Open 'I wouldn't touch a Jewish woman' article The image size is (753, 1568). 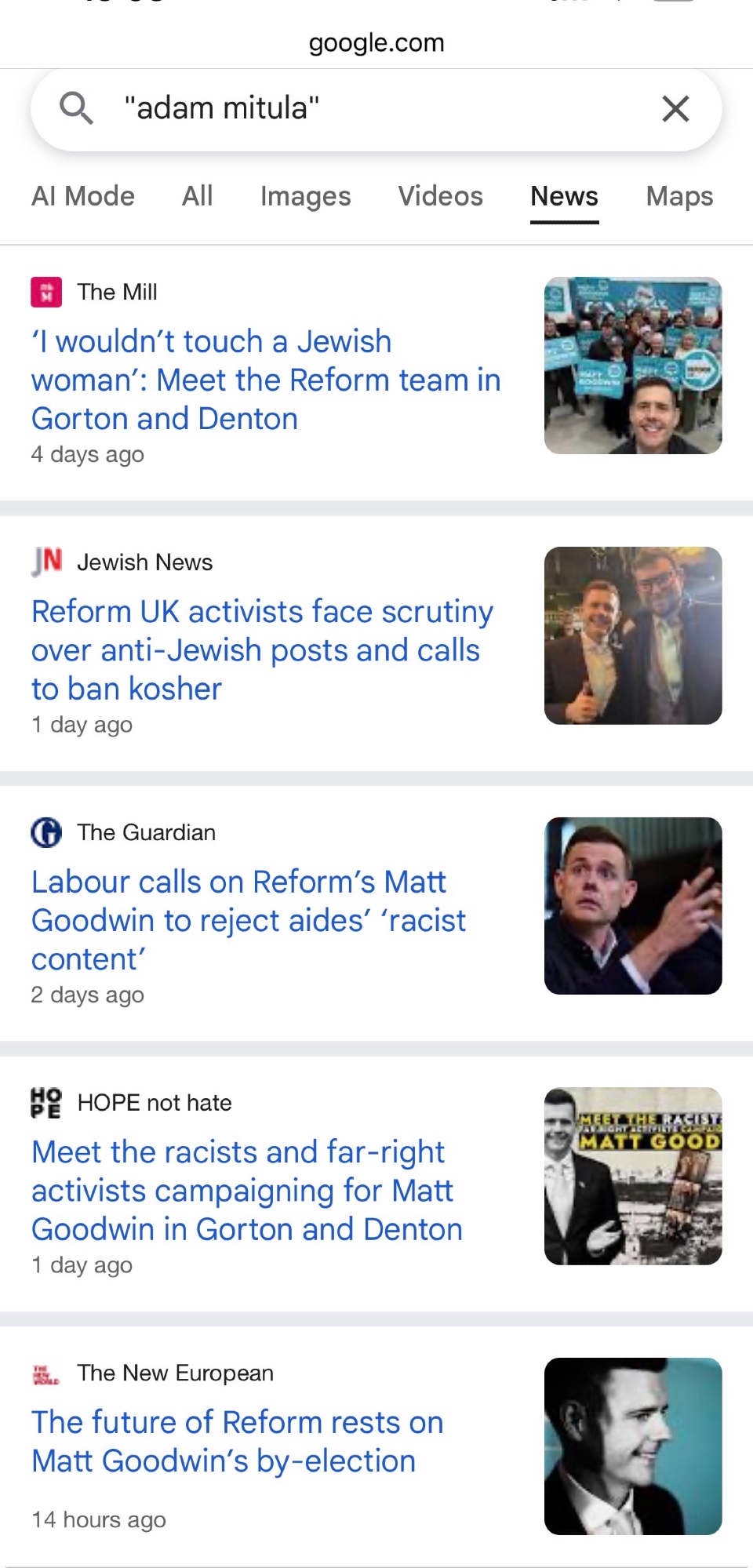pos(265,380)
